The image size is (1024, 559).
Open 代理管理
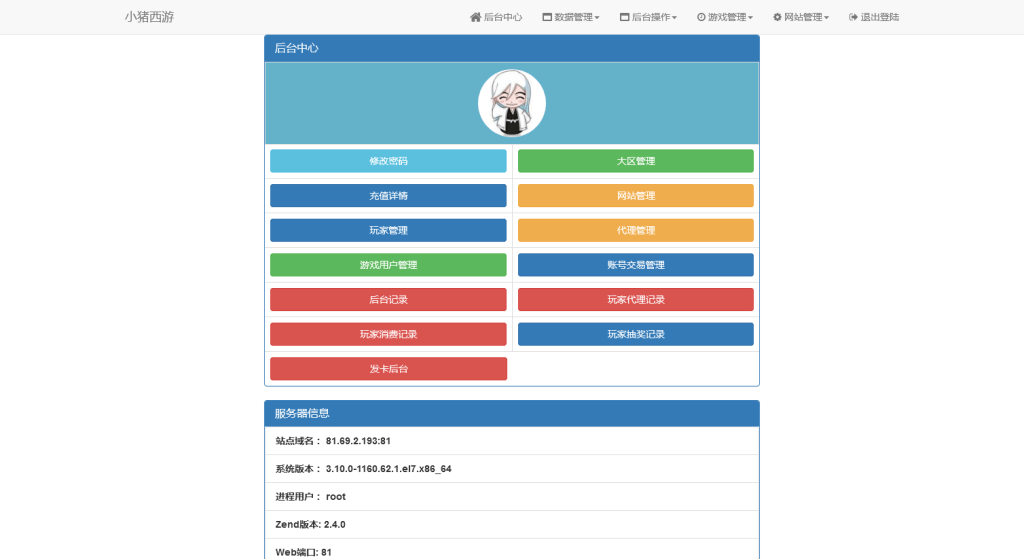tap(636, 230)
